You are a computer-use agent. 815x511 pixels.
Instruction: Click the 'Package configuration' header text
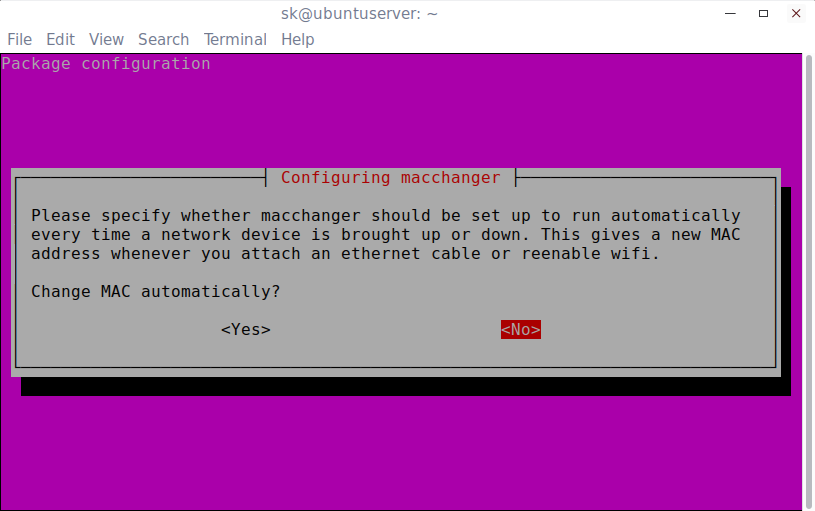point(106,63)
